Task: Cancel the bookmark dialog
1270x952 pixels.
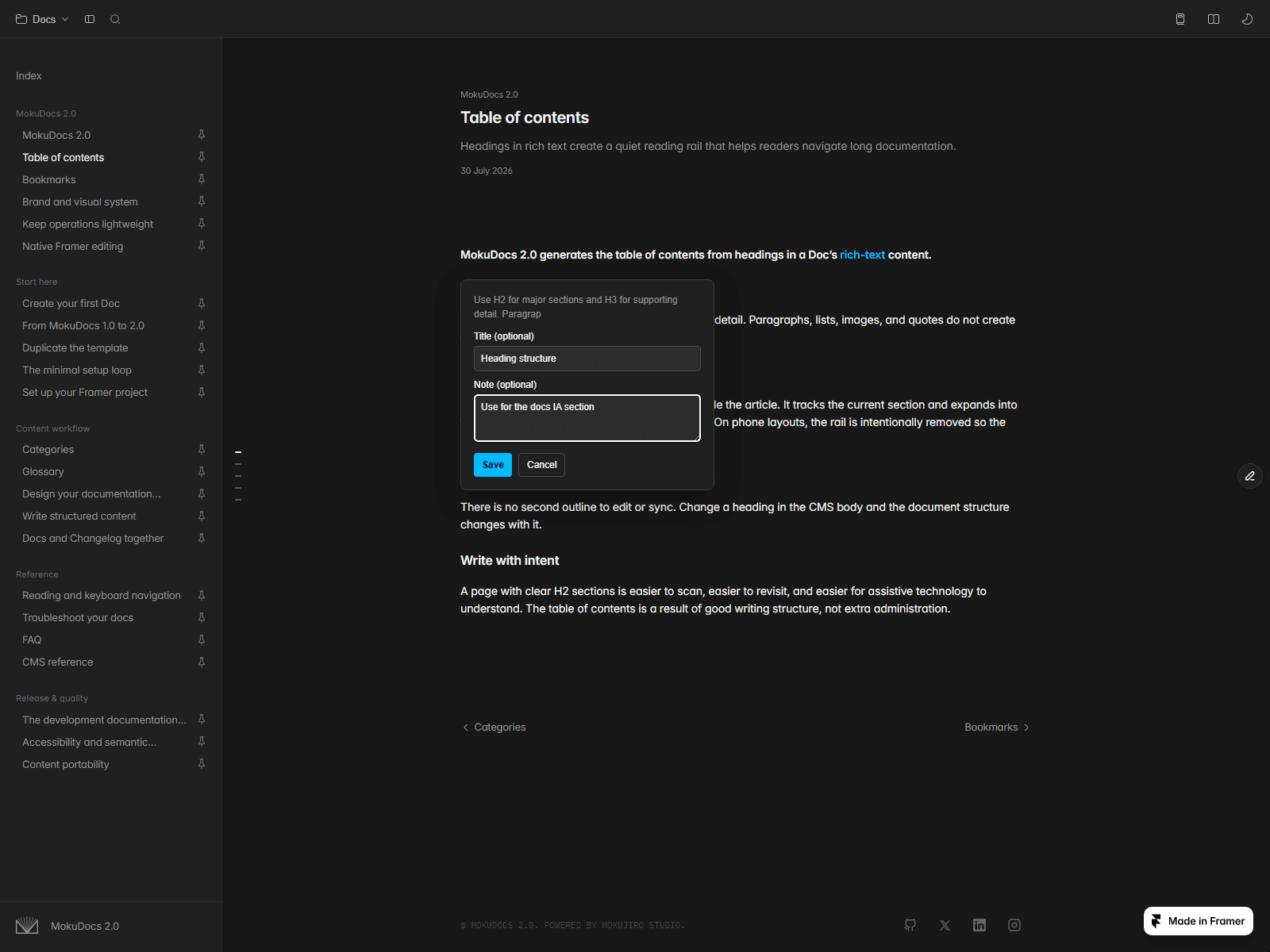Action: (x=542, y=465)
